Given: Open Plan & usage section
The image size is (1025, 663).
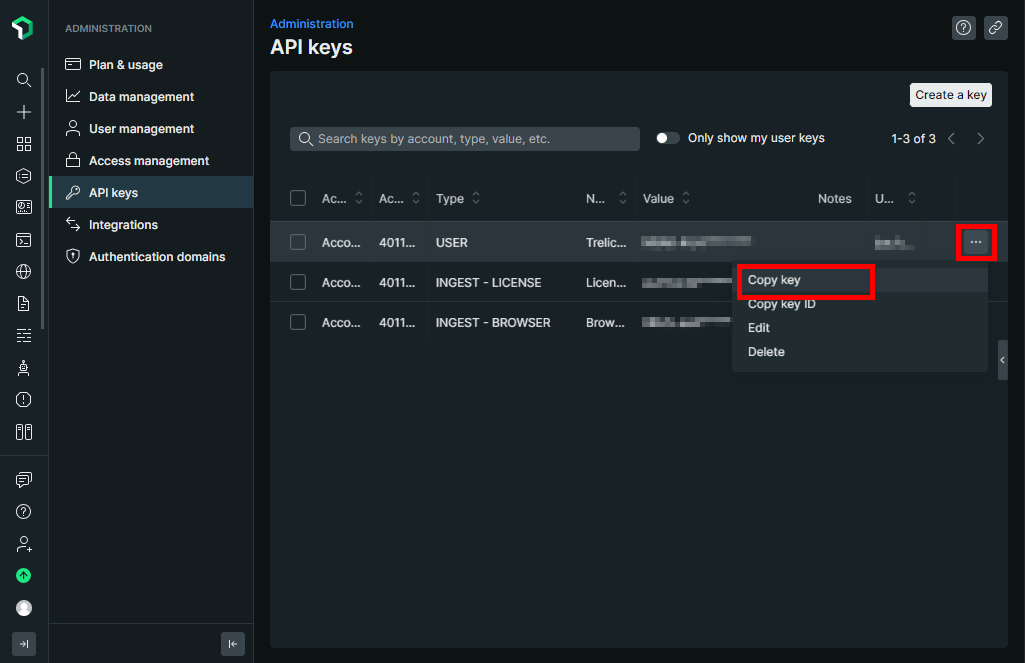Looking at the screenshot, I should [x=151, y=64].
